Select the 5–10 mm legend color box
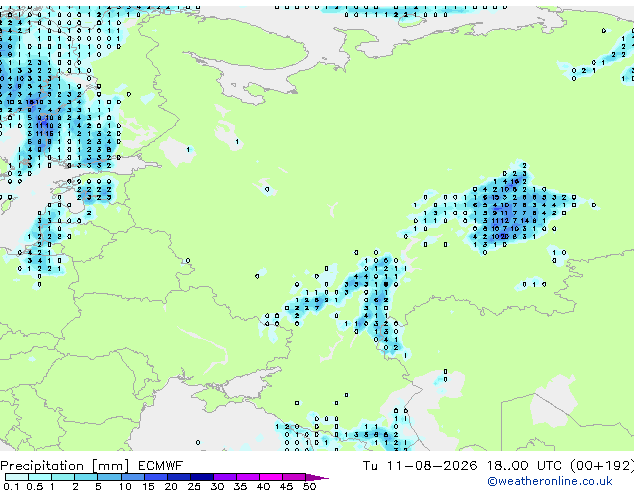This screenshot has width=634, height=490. tap(109, 477)
